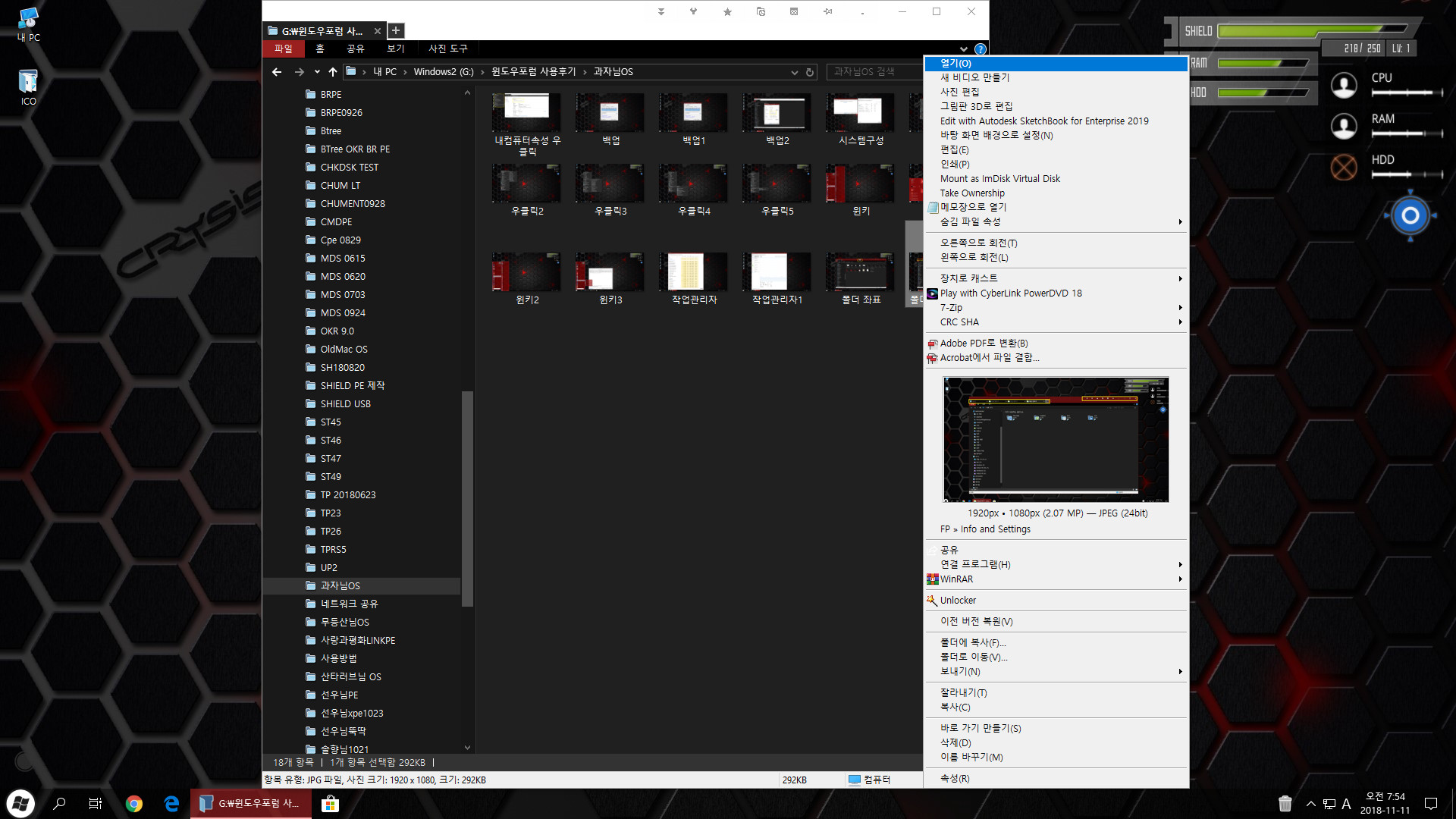Click the pushpin icon in title bar
Viewport: 1456px width, 819px height.
(827, 11)
